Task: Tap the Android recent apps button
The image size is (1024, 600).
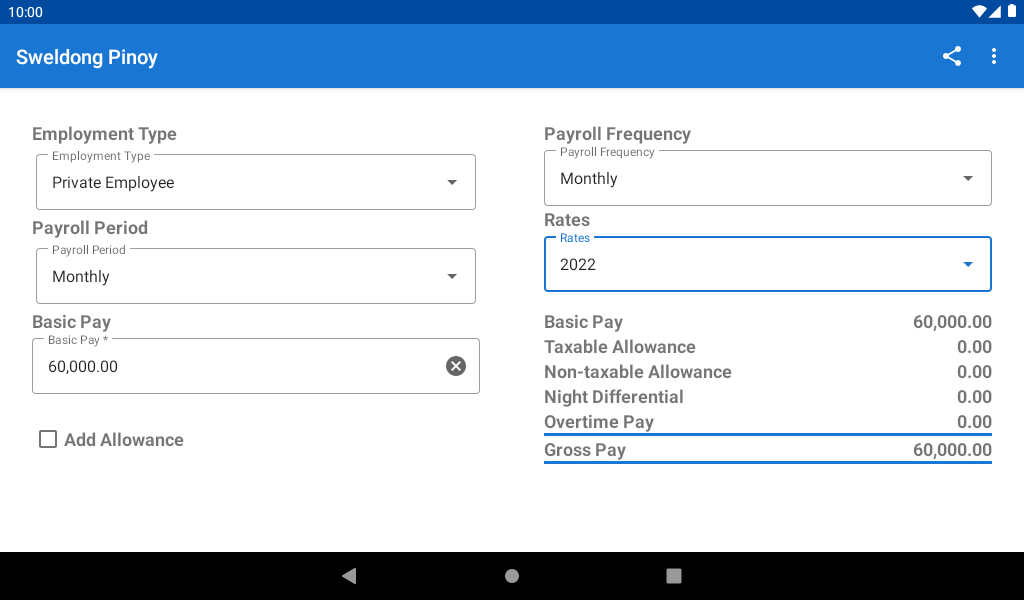Action: [673, 576]
